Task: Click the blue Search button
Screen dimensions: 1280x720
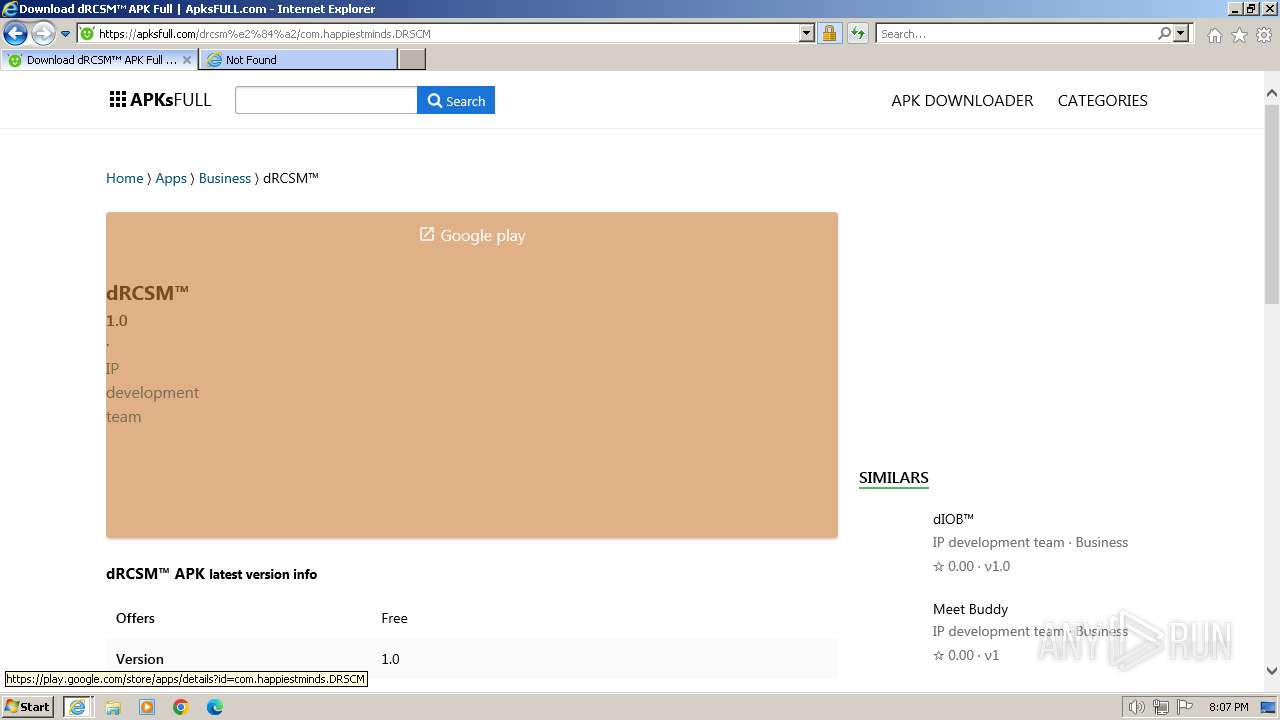Action: tap(456, 100)
